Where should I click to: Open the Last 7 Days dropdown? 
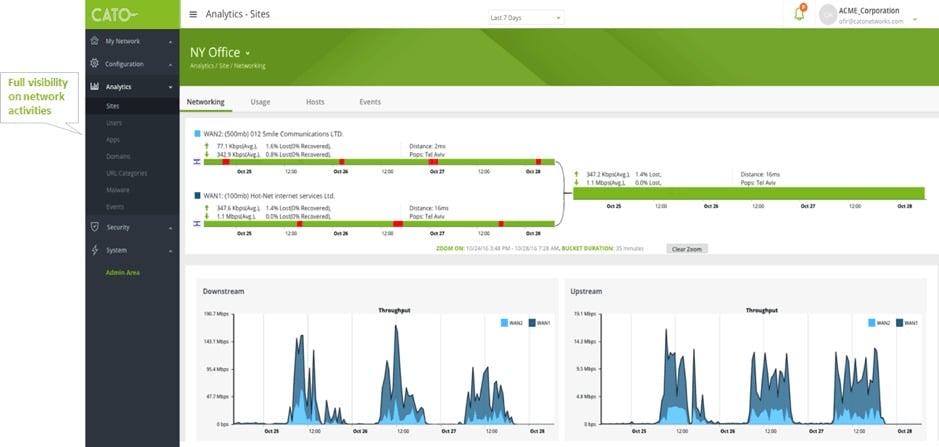tap(526, 18)
